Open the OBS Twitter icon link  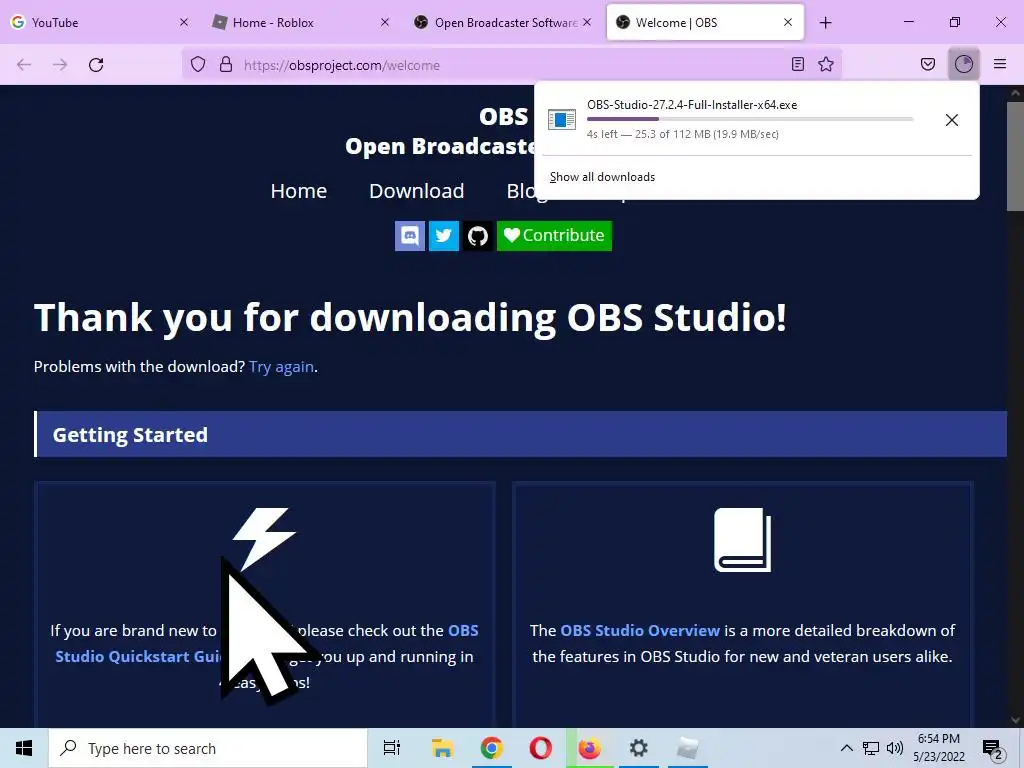[x=443, y=236]
